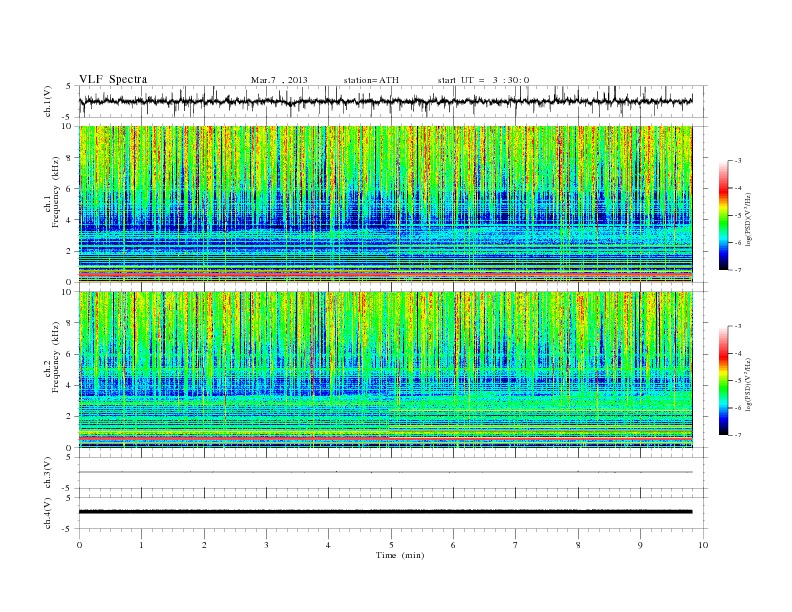The image size is (792, 612).
Task: Click the "-5" tick on ch.1 colorbar
Action: tap(738, 216)
